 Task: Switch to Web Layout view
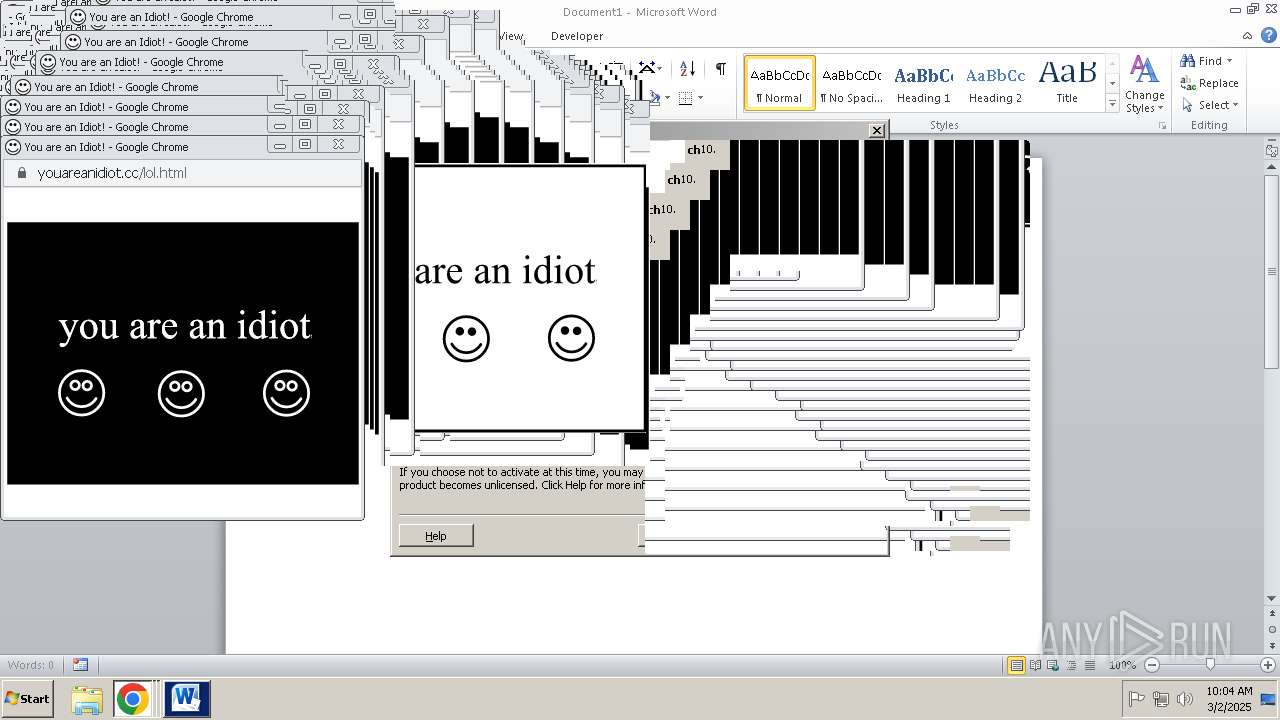1053,665
